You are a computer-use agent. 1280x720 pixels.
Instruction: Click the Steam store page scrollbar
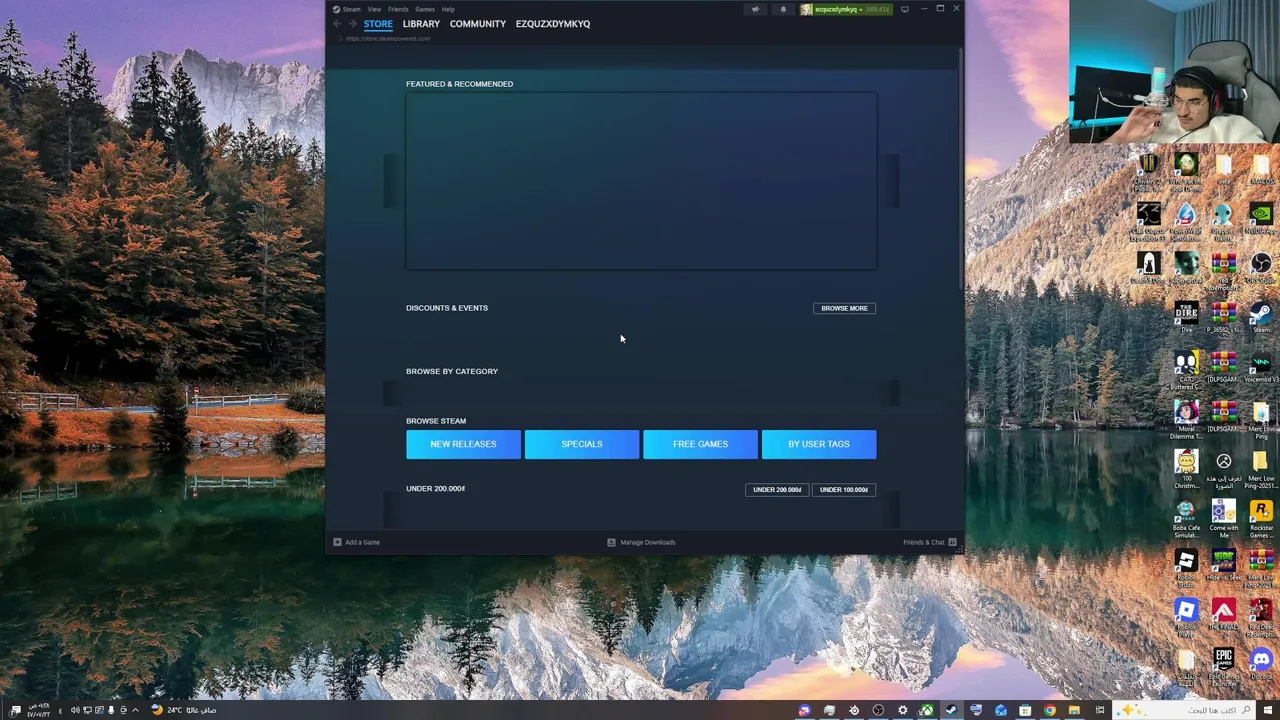pos(960,170)
